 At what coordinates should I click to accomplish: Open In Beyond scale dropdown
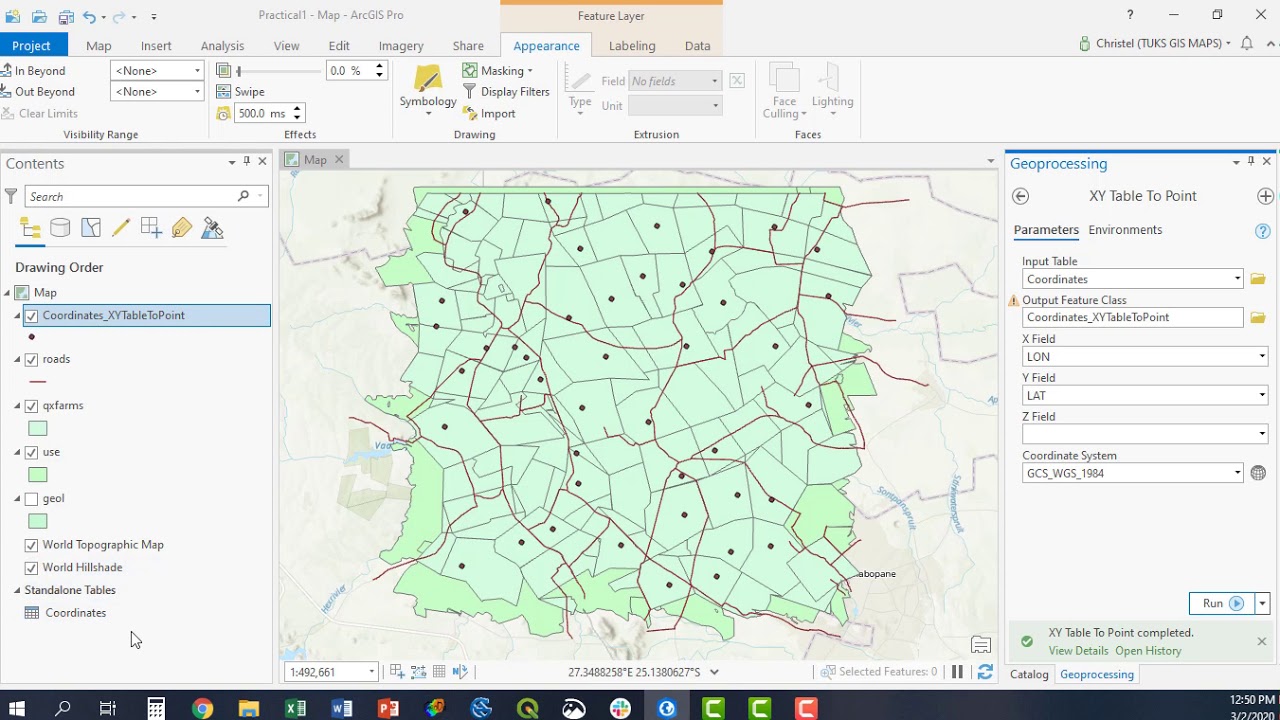click(x=197, y=70)
